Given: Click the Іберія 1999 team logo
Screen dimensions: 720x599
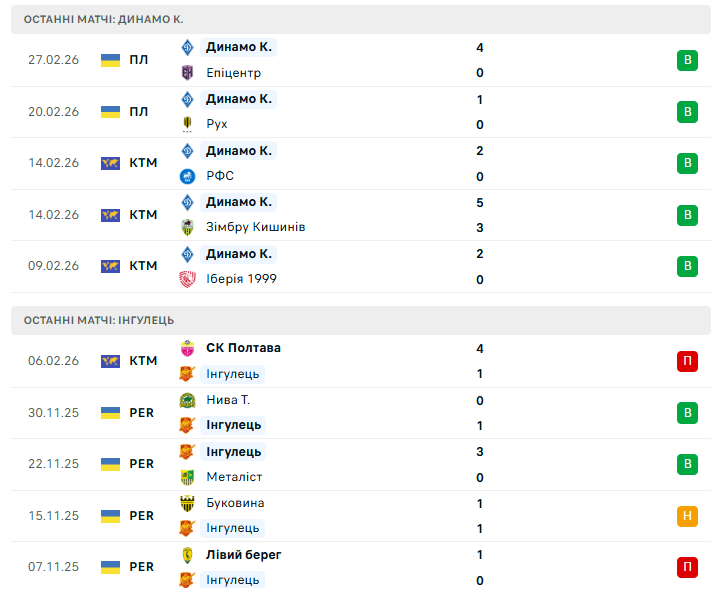Looking at the screenshot, I should tap(187, 279).
